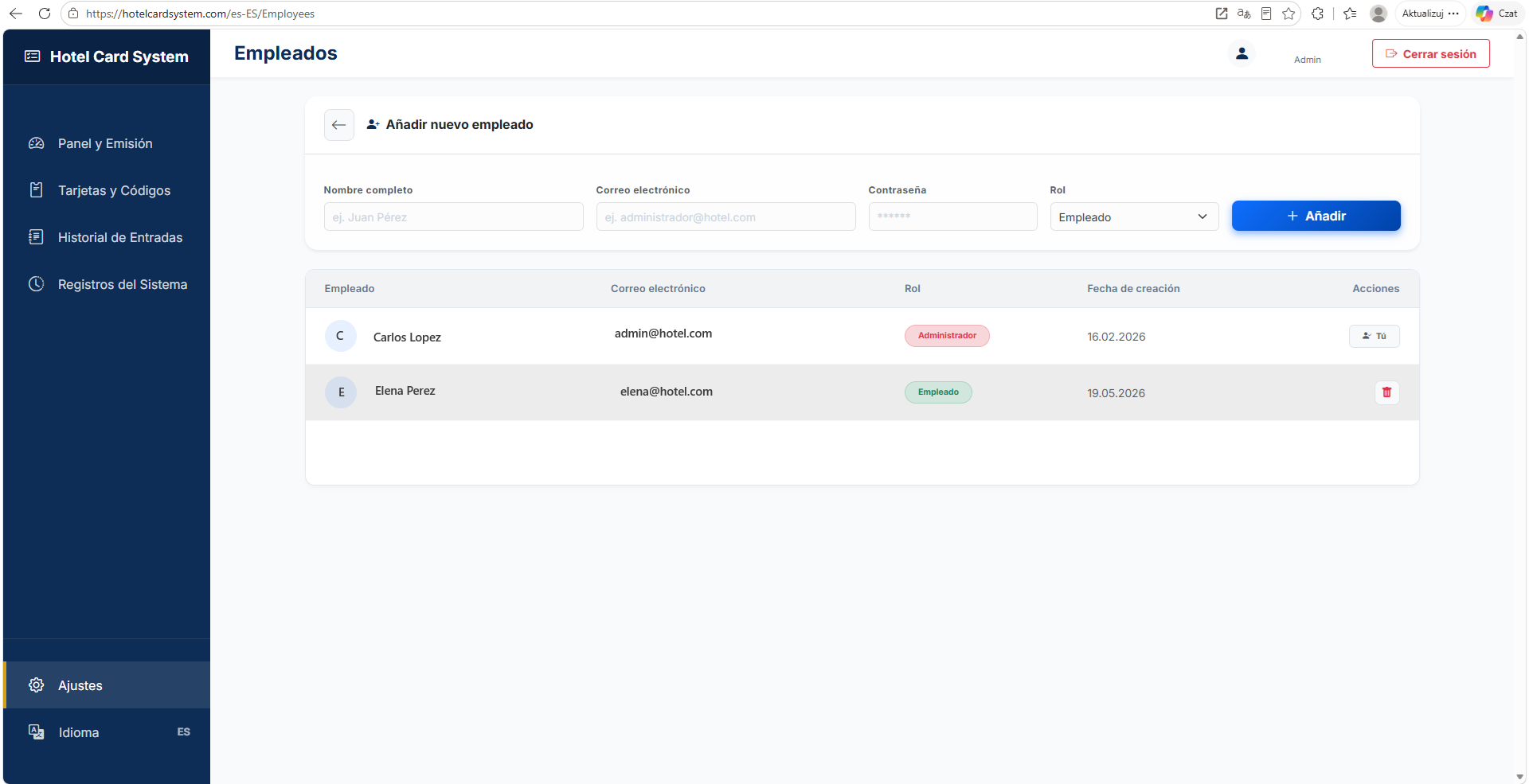Viewport: 1529px width, 784px height.
Task: Click the Empleado column header
Action: (x=349, y=289)
